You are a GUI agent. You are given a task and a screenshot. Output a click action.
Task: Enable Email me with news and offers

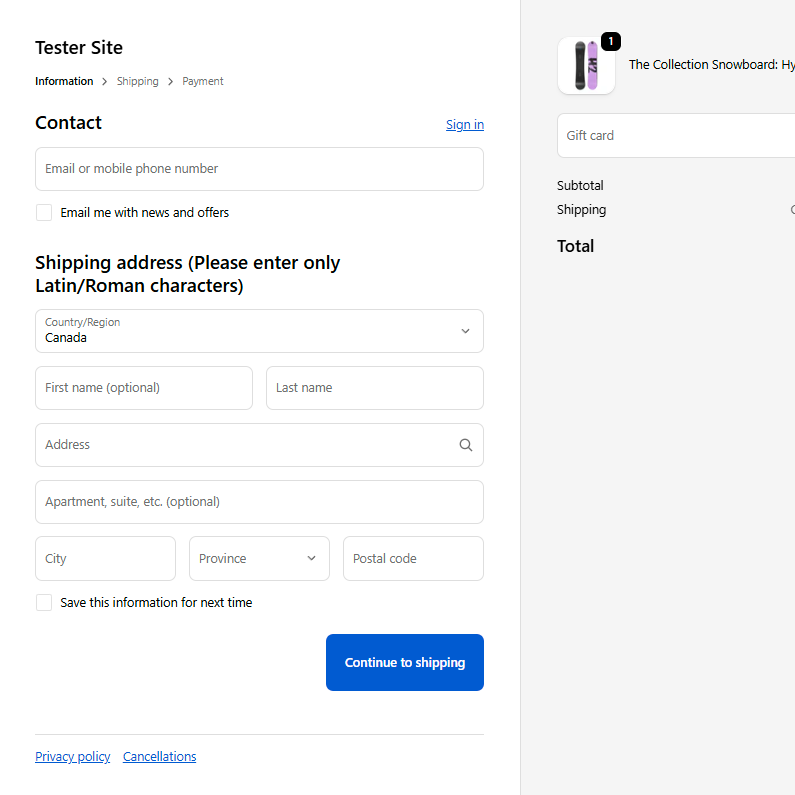[x=44, y=212]
